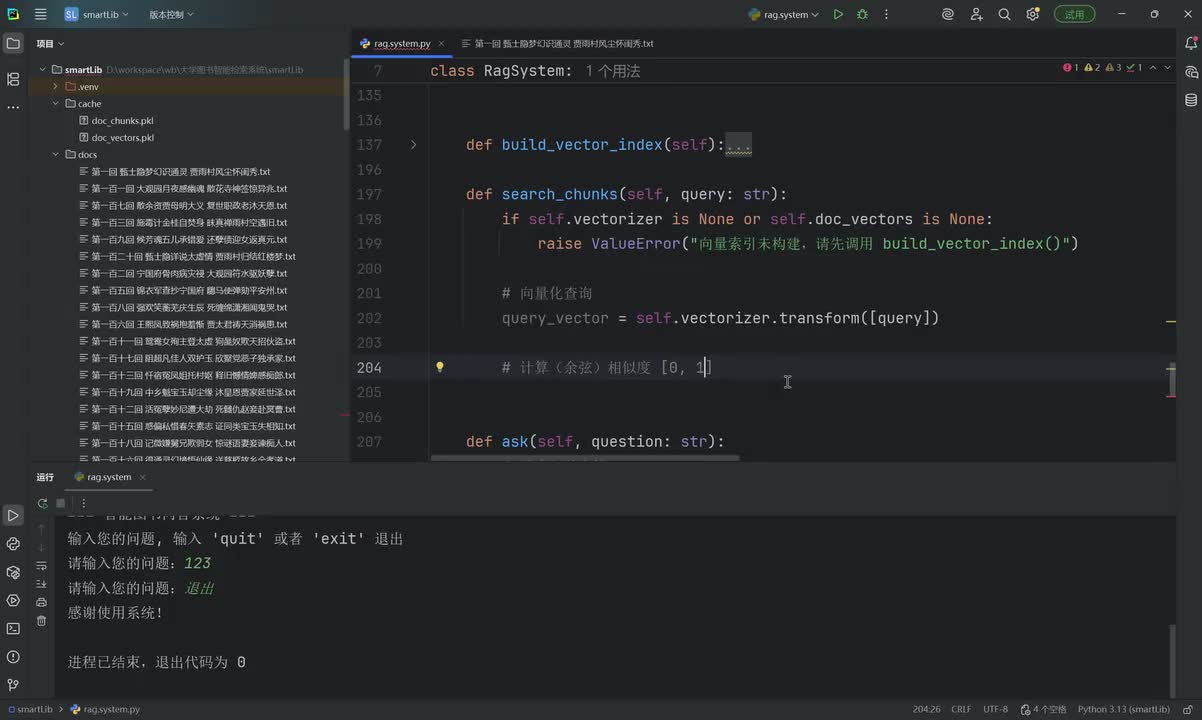Open the 版本控制 menu
The width and height of the screenshot is (1202, 720).
point(171,14)
